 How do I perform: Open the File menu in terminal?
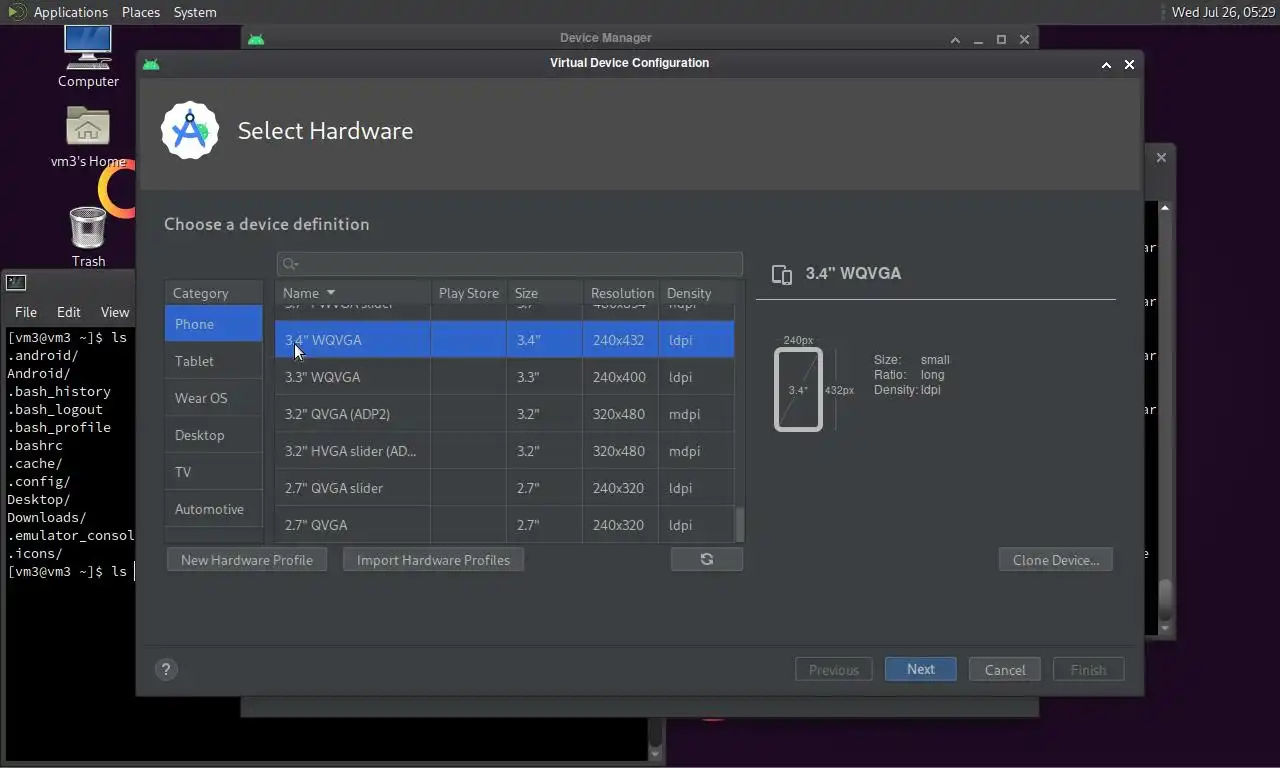click(26, 312)
